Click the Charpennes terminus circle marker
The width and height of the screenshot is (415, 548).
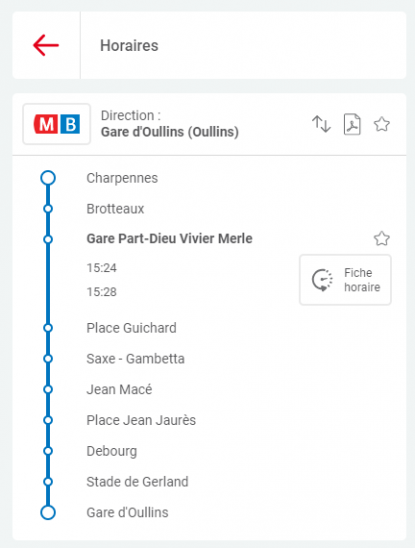tap(48, 178)
